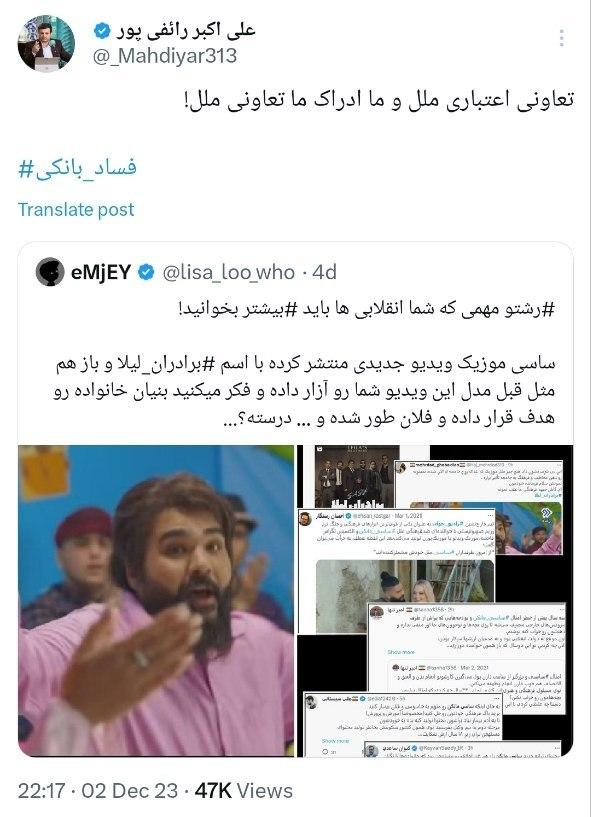Click the verified badge next to eMjEY
The width and height of the screenshot is (591, 817).
pos(147,272)
